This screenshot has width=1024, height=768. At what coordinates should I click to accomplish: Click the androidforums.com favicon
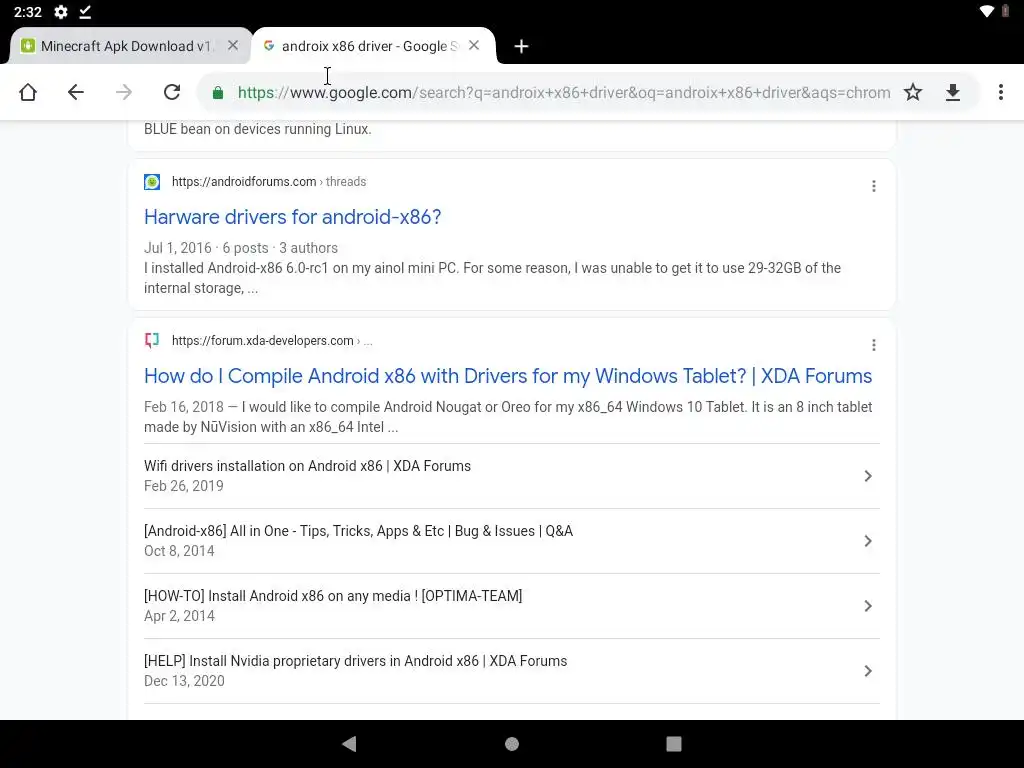152,182
